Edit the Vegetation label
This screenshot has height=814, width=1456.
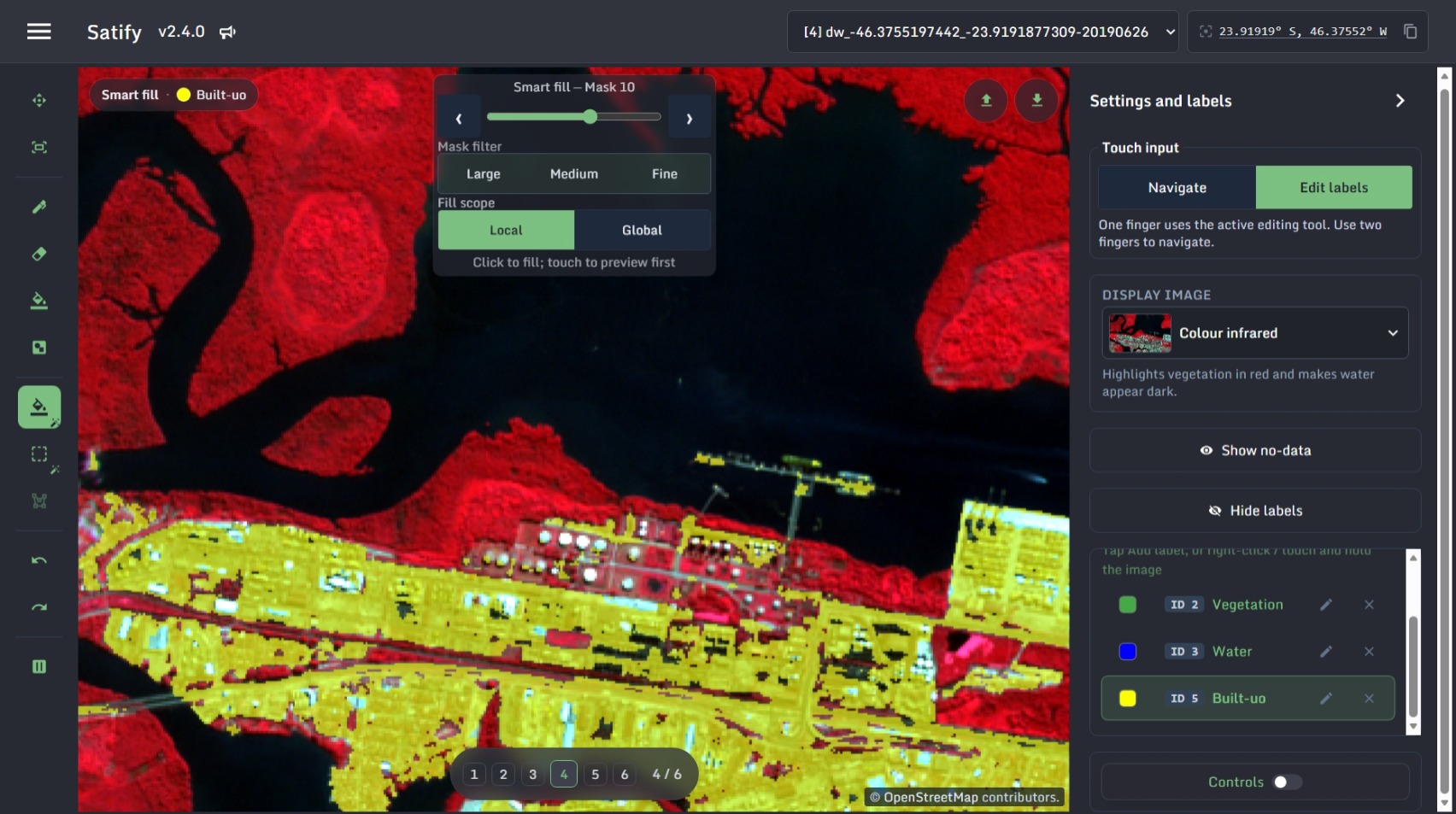coord(1325,605)
